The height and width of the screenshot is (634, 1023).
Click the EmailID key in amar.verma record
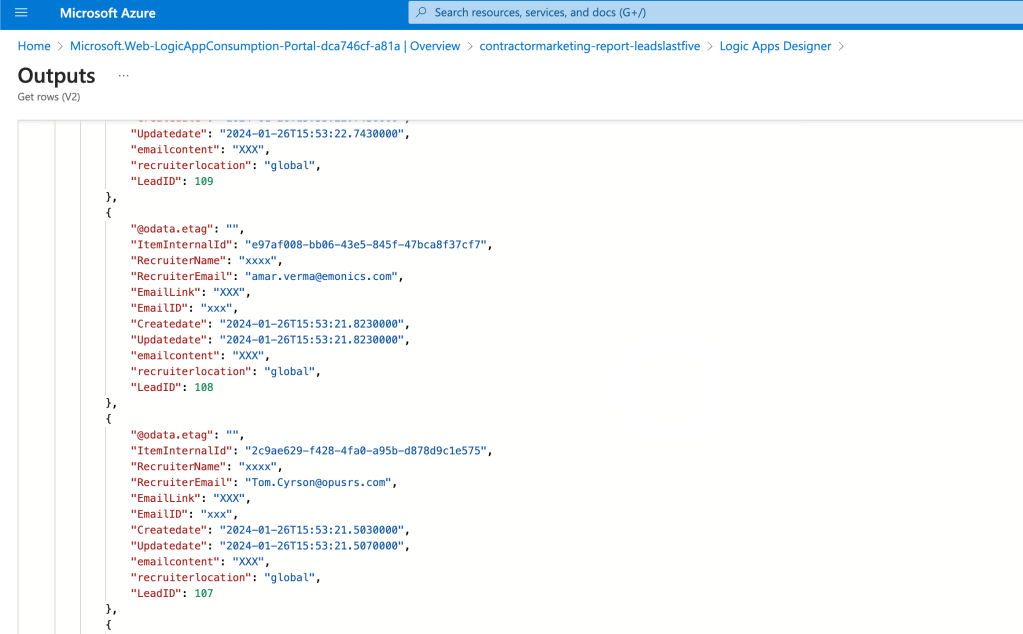(x=159, y=308)
